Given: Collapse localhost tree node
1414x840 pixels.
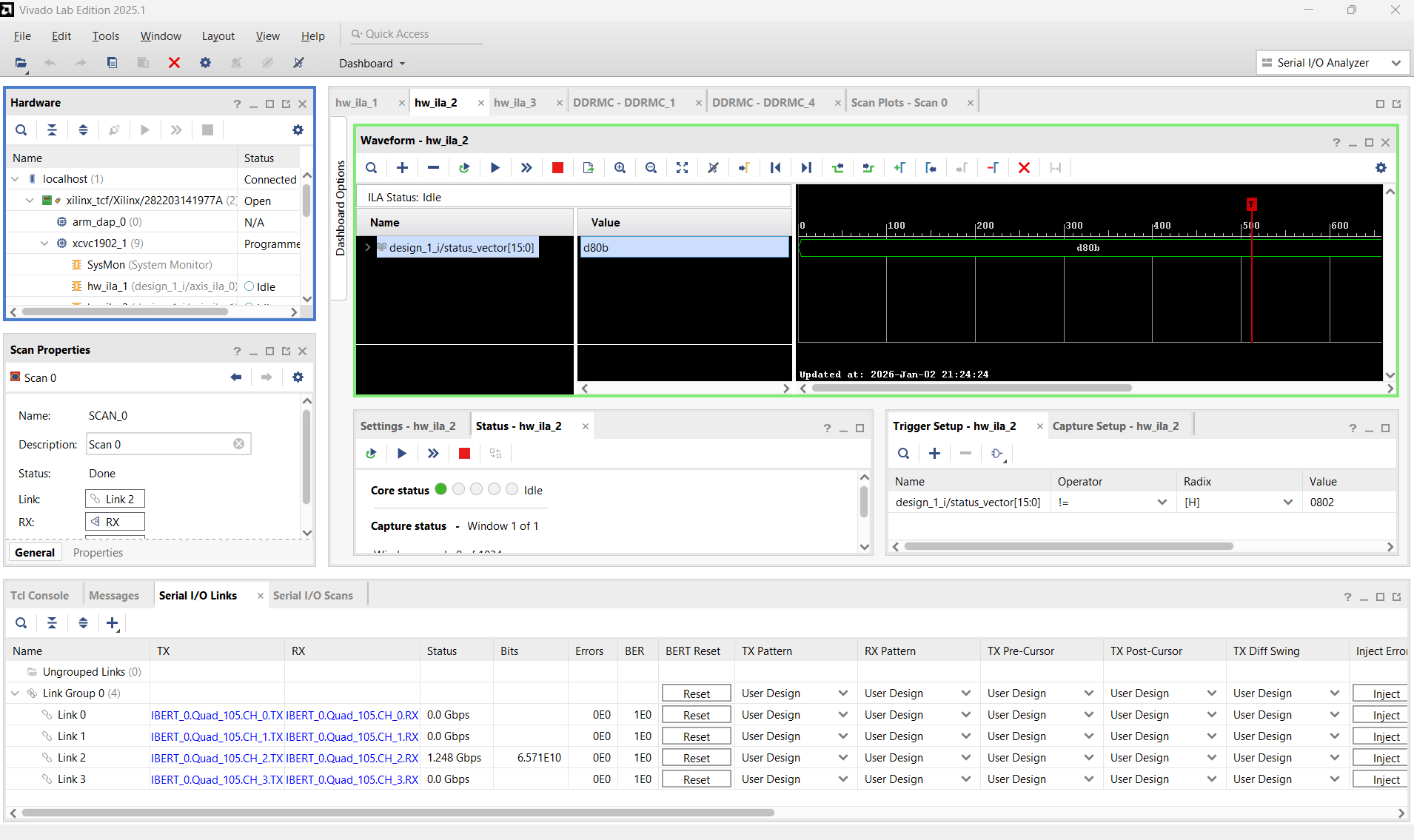Looking at the screenshot, I should 16,179.
